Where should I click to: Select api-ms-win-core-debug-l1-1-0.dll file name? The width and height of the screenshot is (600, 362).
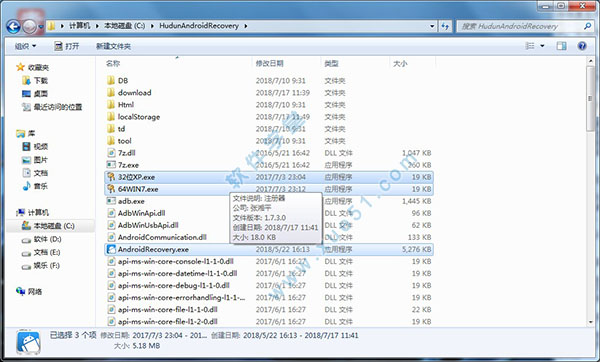174,285
